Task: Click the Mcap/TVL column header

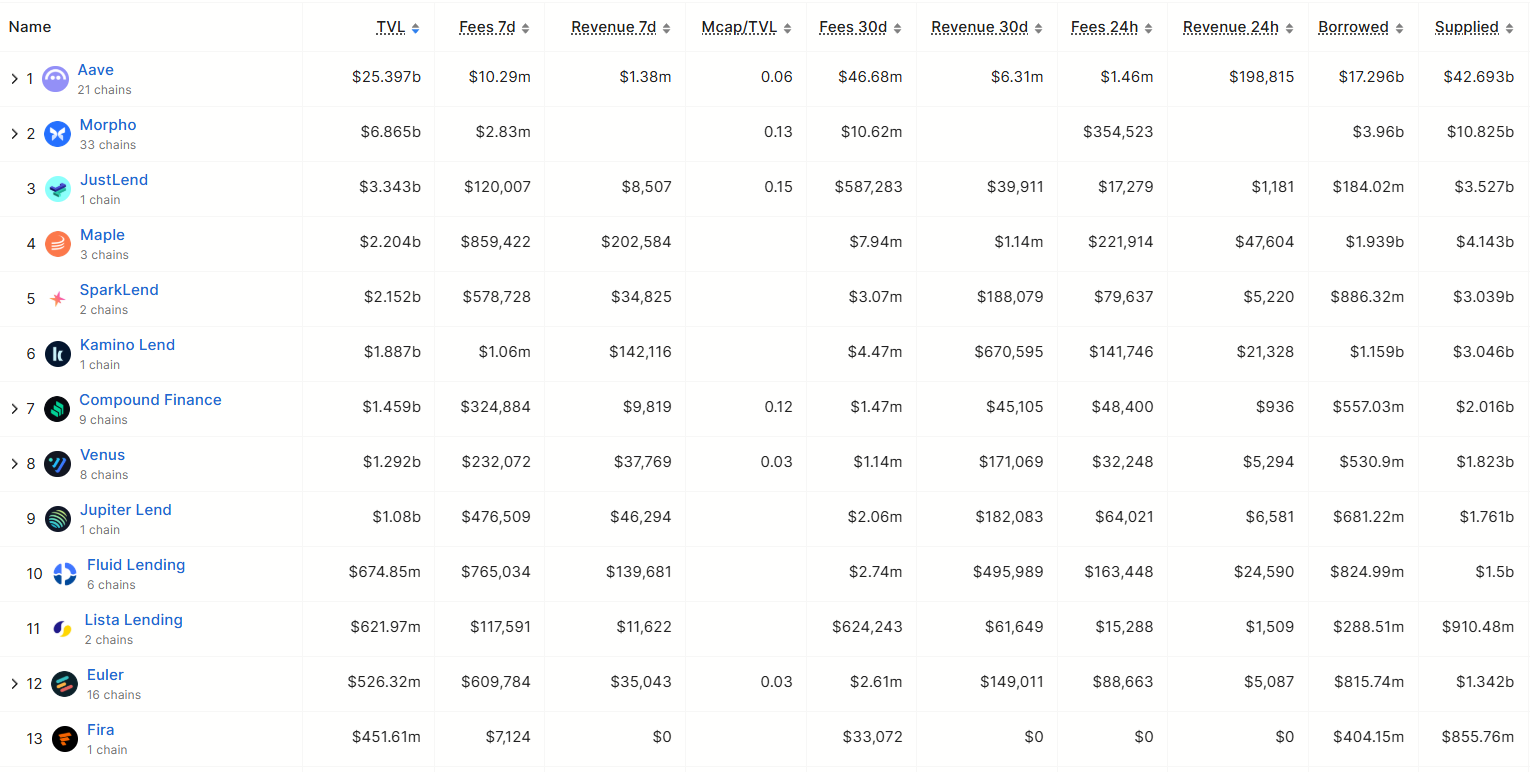Action: pyautogui.click(x=740, y=27)
